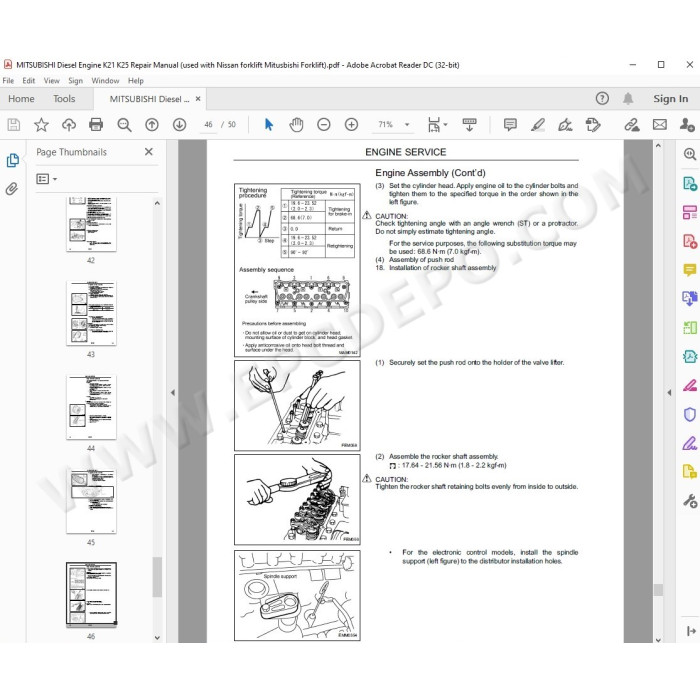Close the Page Thumbnails panel
The width and height of the screenshot is (700, 700).
click(149, 152)
